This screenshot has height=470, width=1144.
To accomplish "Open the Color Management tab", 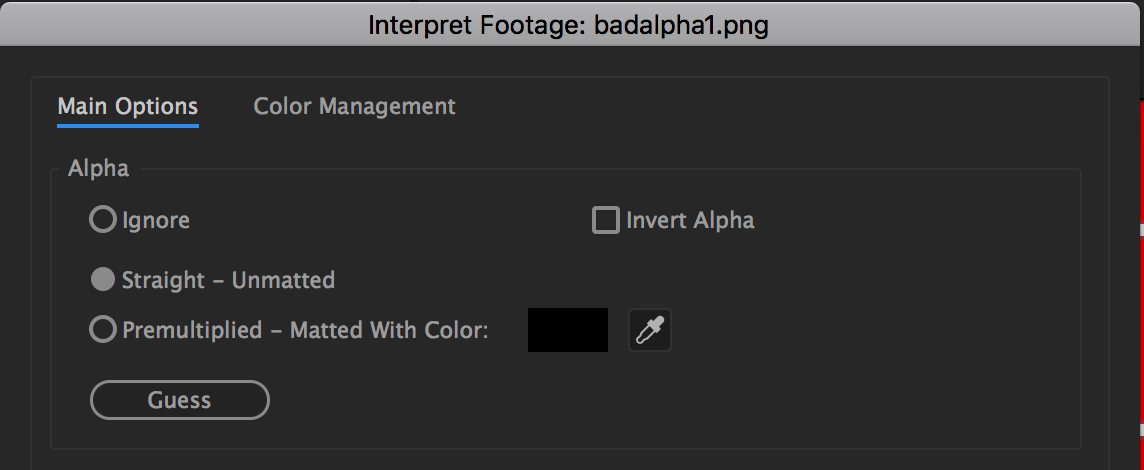I will coord(354,106).
